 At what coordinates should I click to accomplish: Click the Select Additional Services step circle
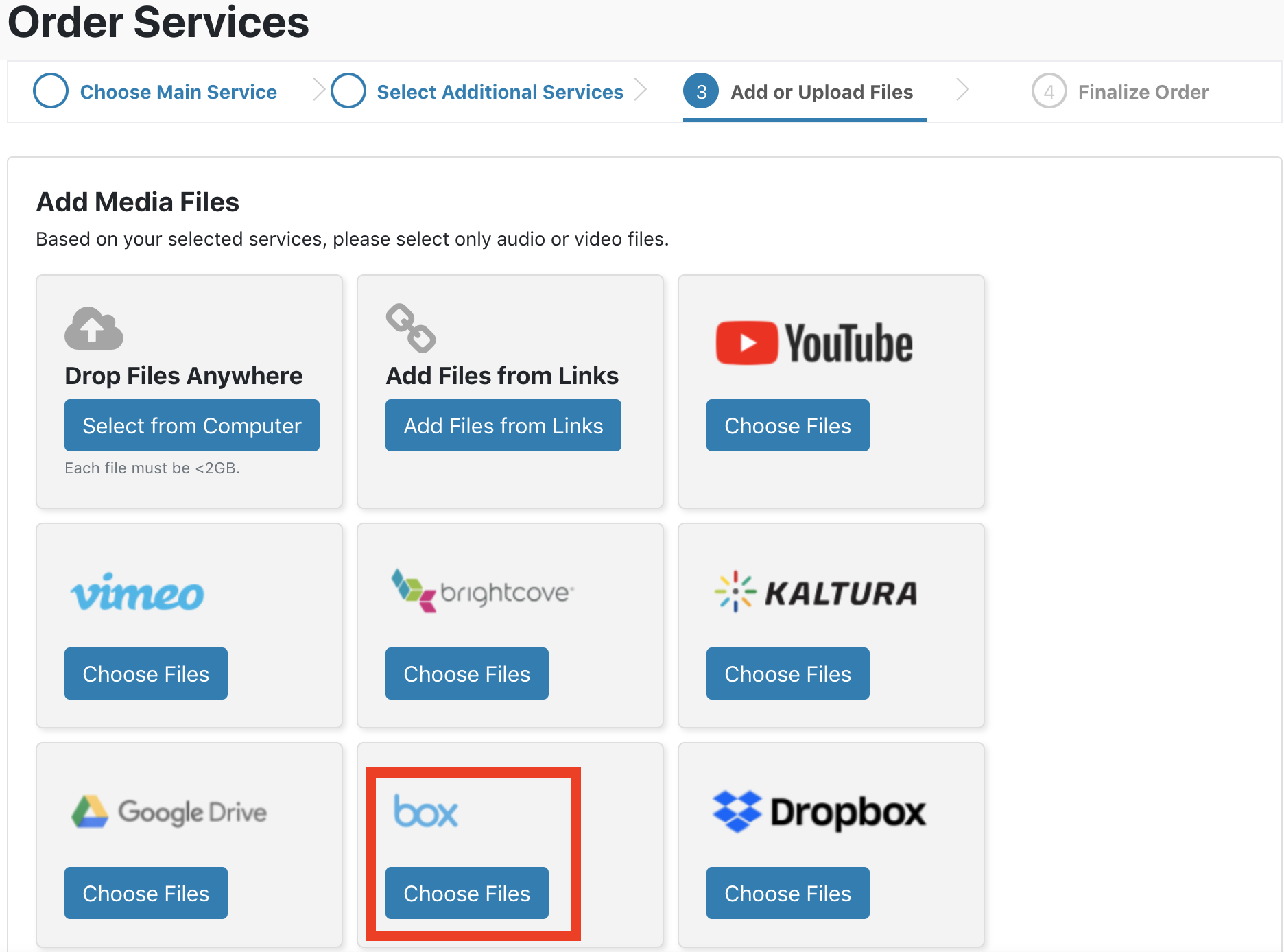348,91
